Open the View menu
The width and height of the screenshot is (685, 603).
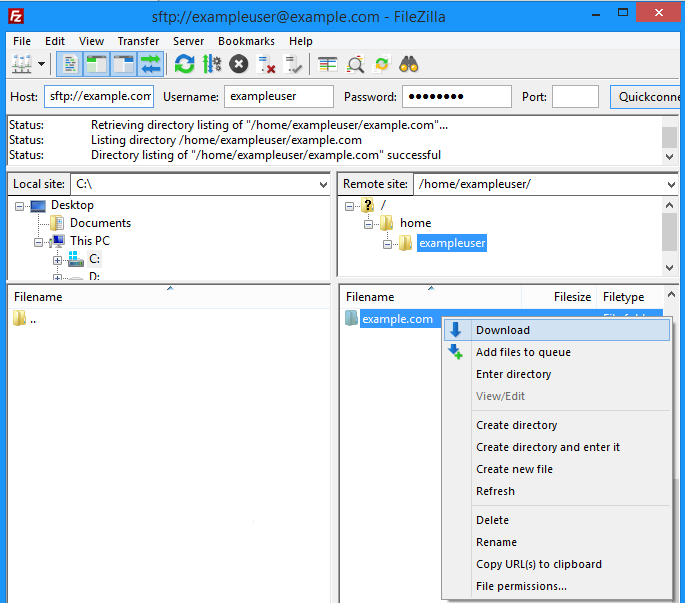click(x=91, y=41)
